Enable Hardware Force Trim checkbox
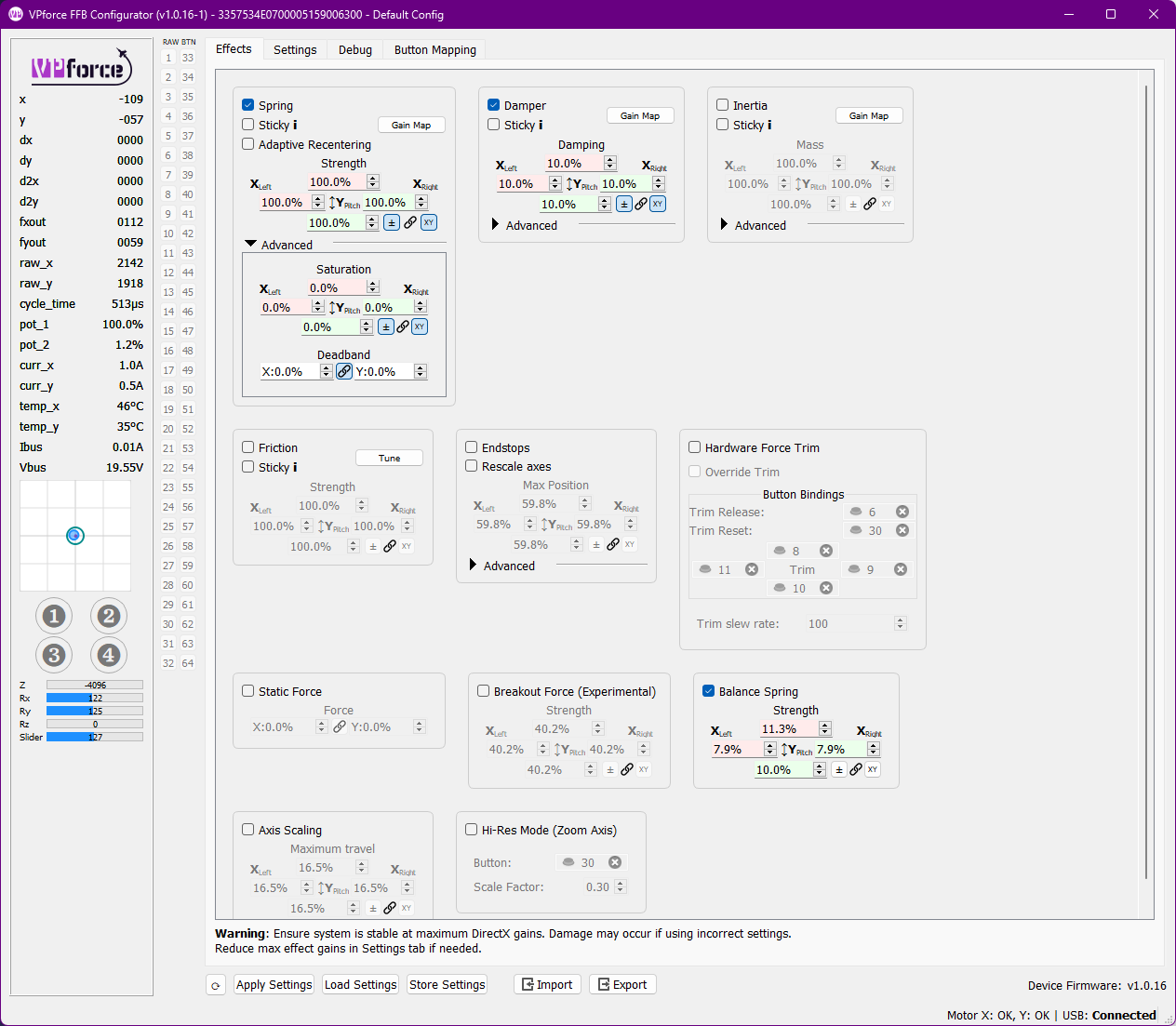Viewport: 1176px width, 1026px height. (695, 447)
